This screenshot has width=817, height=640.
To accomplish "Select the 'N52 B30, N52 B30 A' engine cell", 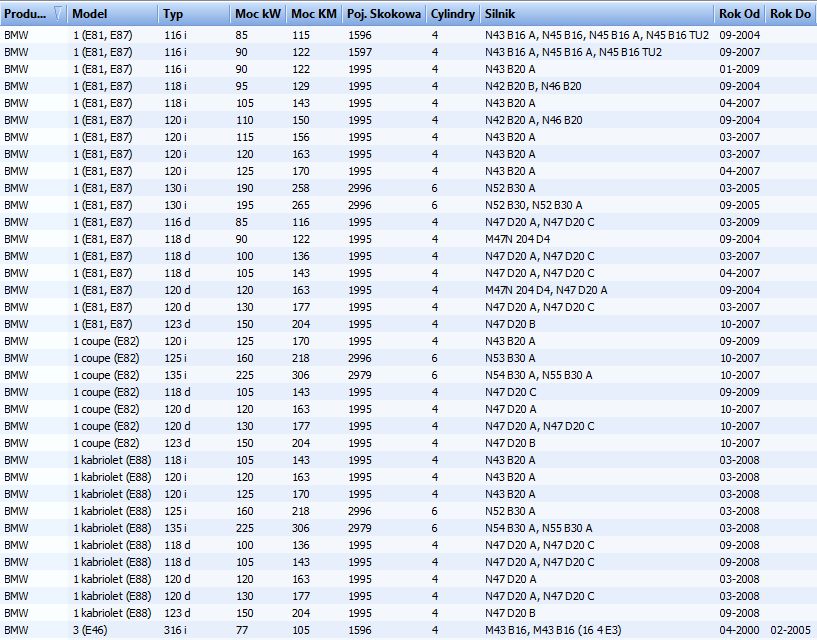I will click(534, 205).
